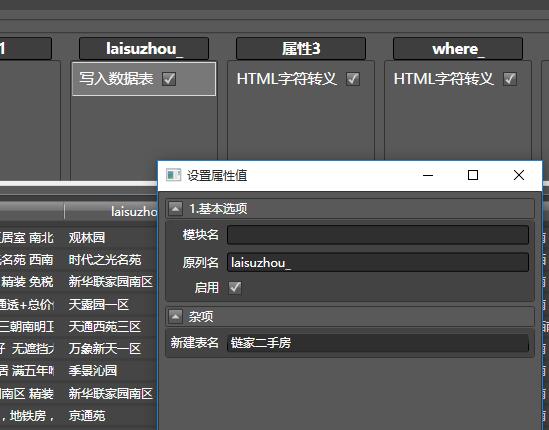
Task: Click the laisuzhou table column header
Action: [111, 211]
